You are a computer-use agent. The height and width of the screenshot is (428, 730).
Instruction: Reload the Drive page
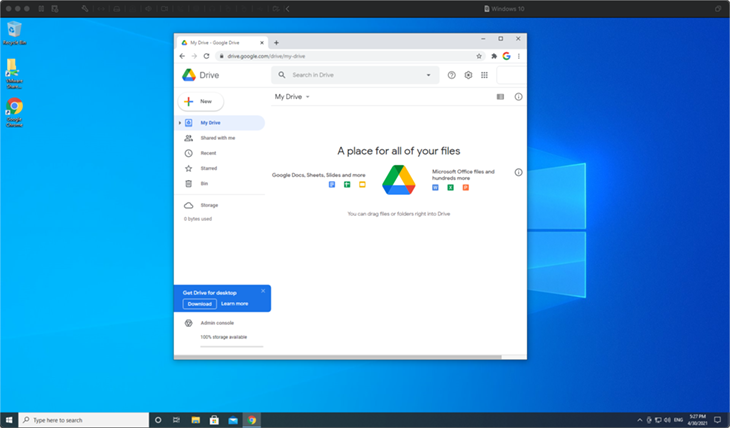pyautogui.click(x=206, y=56)
